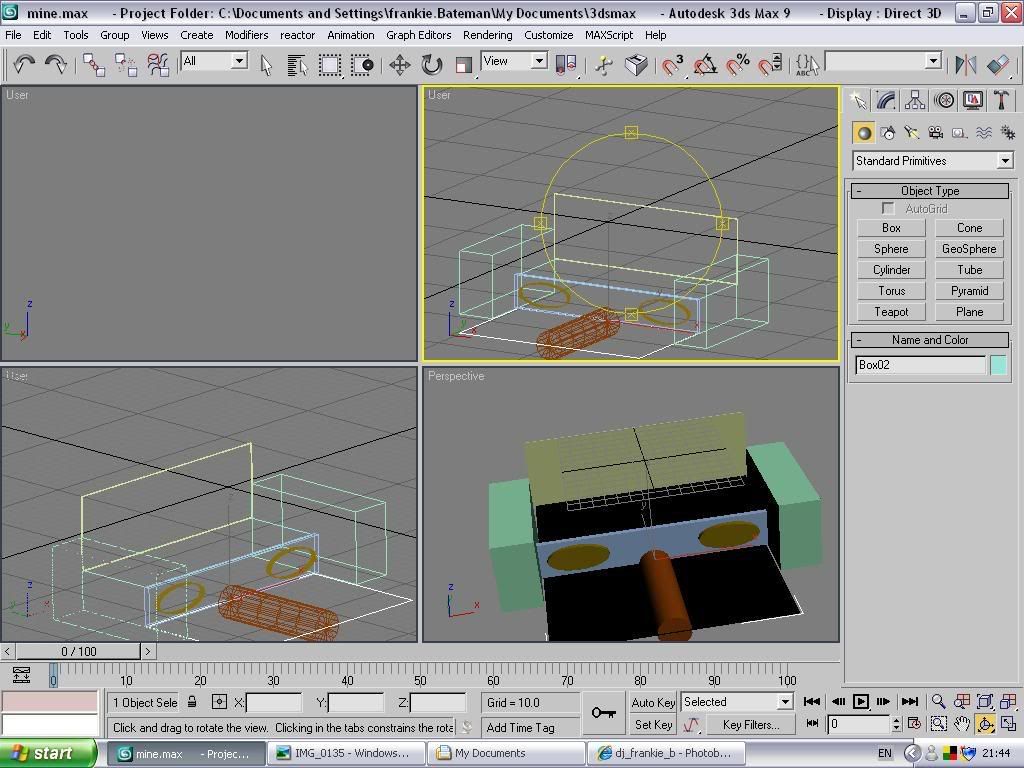1024x768 pixels.
Task: Switch to the Hierarchy command panel tab
Action: click(915, 101)
